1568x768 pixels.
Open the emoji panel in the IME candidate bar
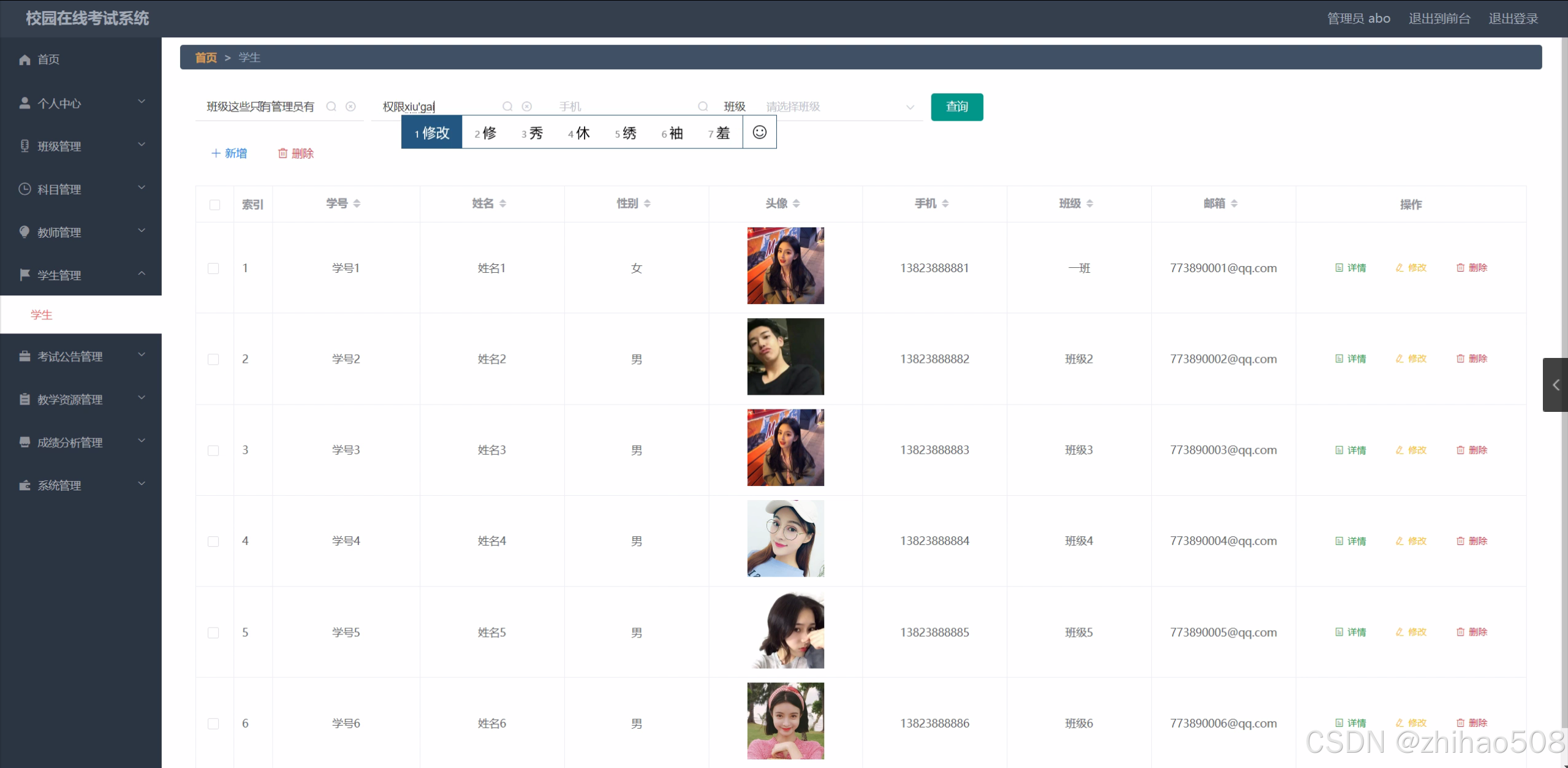point(759,132)
